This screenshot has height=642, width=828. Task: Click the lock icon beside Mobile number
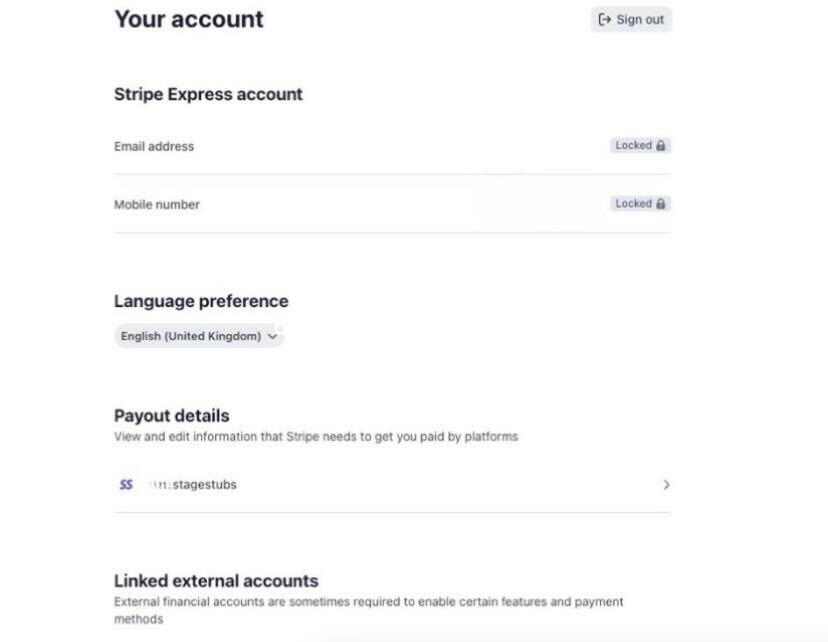coord(661,204)
